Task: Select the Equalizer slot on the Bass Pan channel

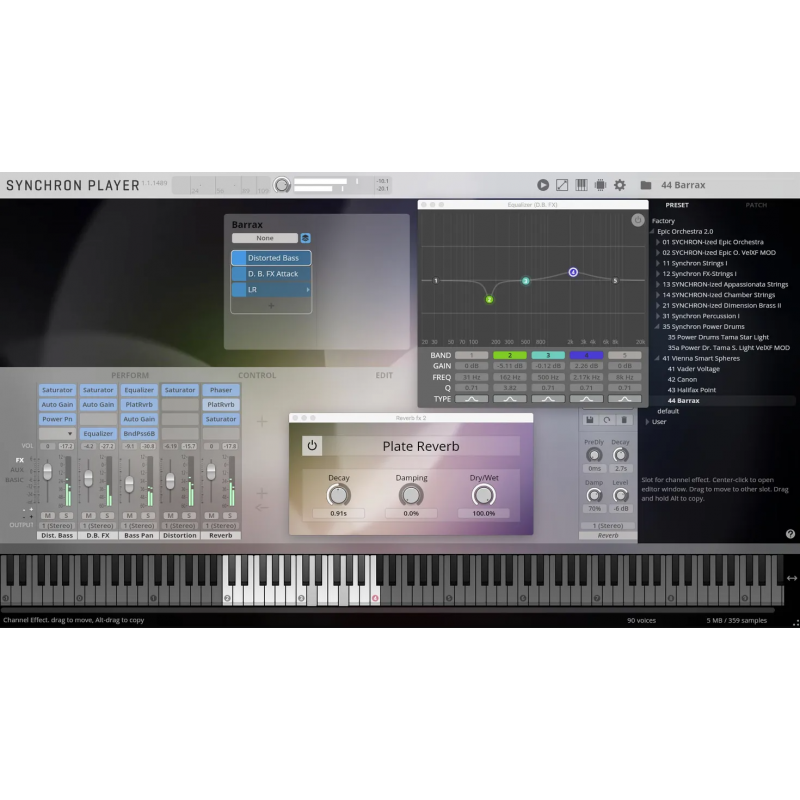Action: point(138,390)
